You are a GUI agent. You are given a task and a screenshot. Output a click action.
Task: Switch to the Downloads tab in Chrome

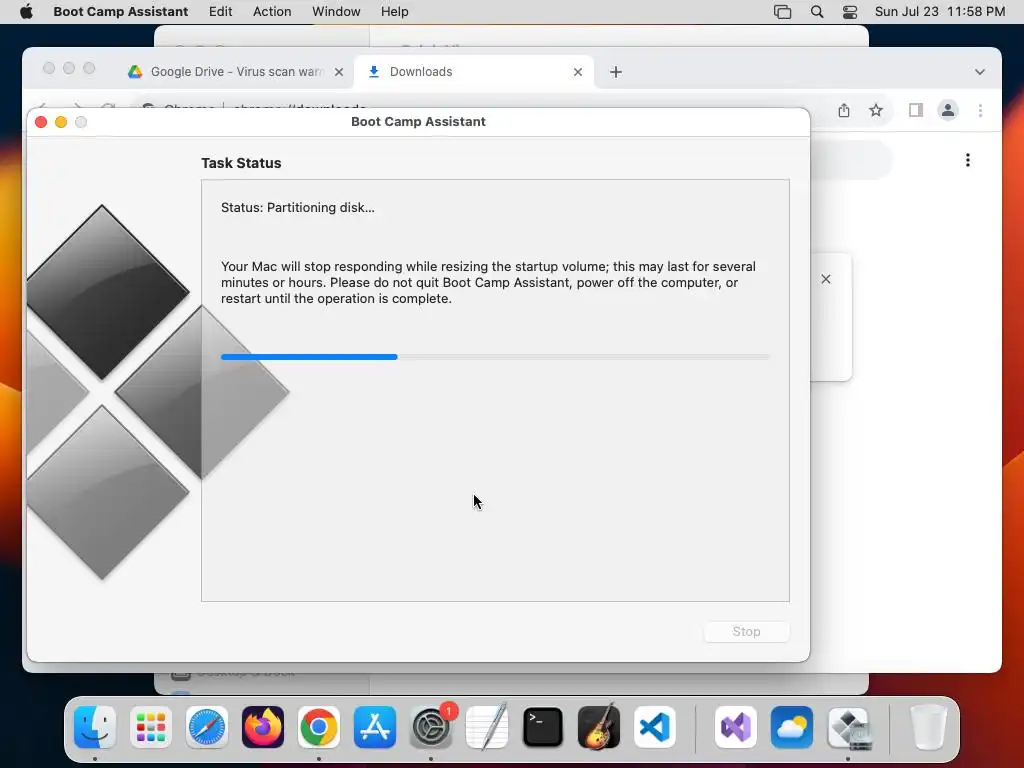473,72
